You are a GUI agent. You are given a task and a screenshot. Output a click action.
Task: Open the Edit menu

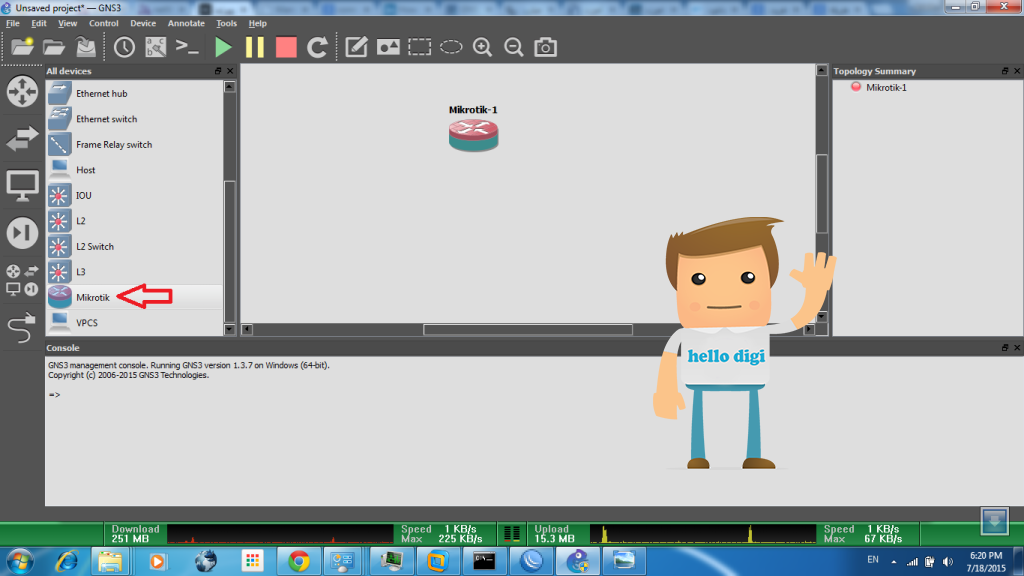(x=39, y=23)
